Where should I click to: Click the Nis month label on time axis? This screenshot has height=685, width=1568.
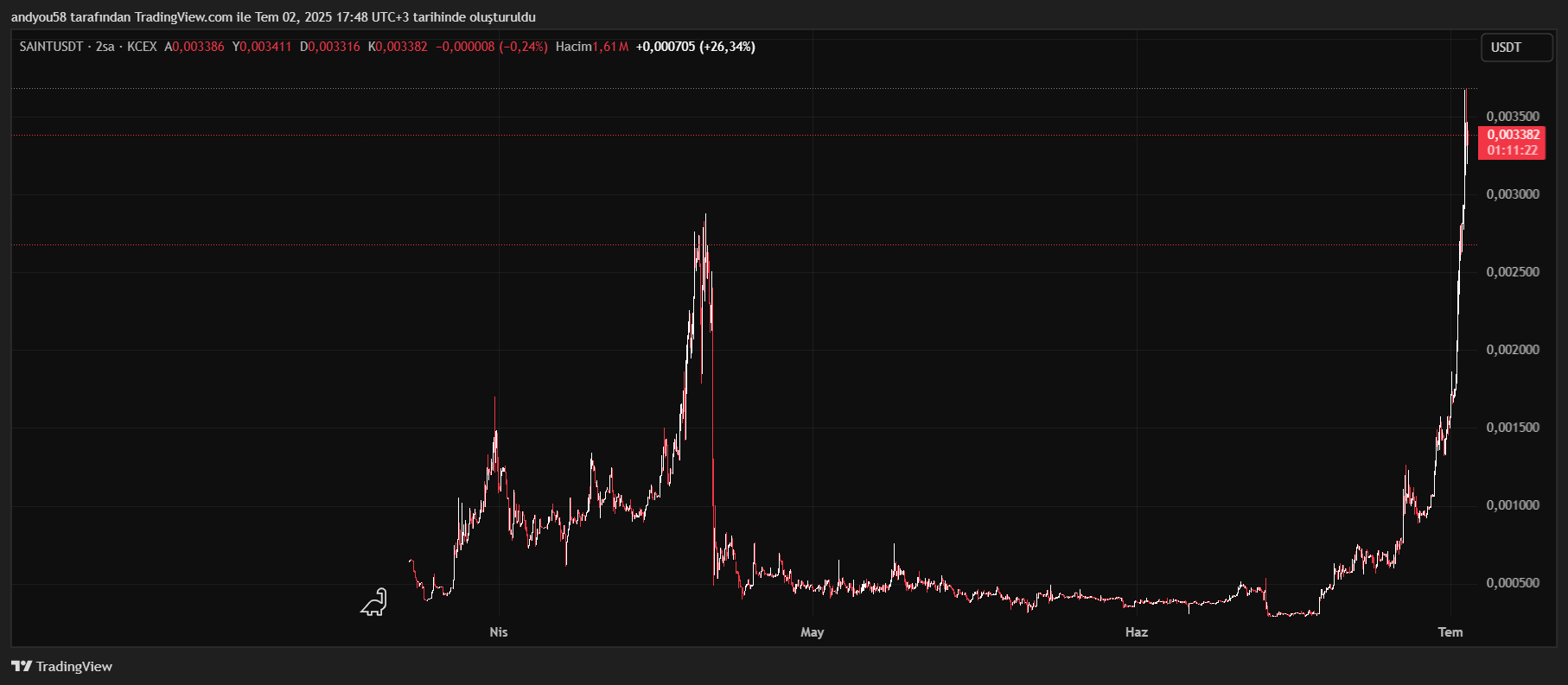[x=499, y=632]
